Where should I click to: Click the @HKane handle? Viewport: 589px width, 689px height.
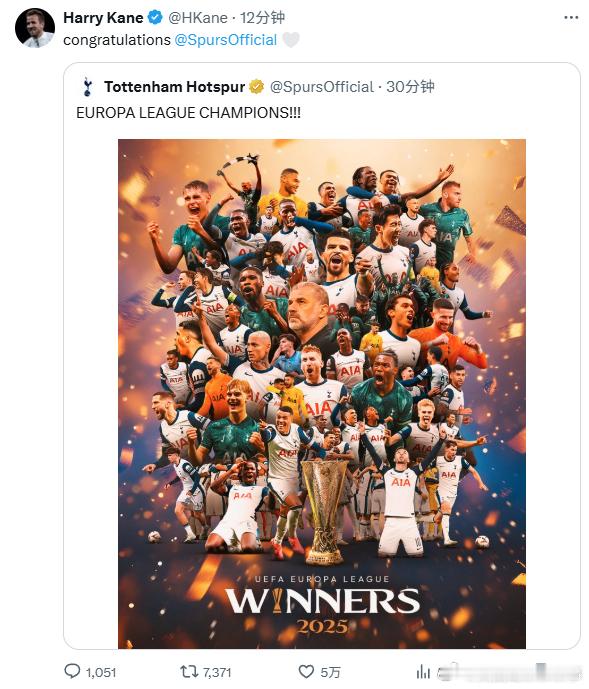click(x=197, y=18)
